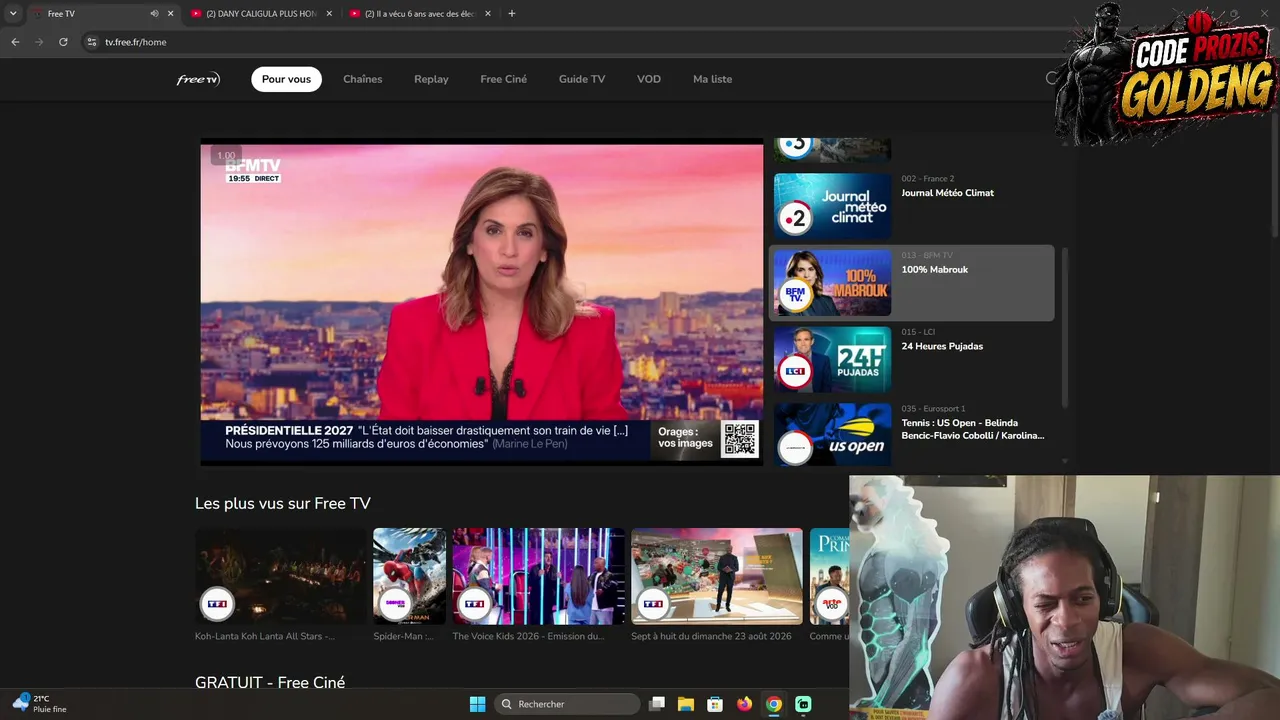Click the TF1 logo on Sept à huit card
Viewport: 1280px width, 720px height.
click(x=653, y=604)
